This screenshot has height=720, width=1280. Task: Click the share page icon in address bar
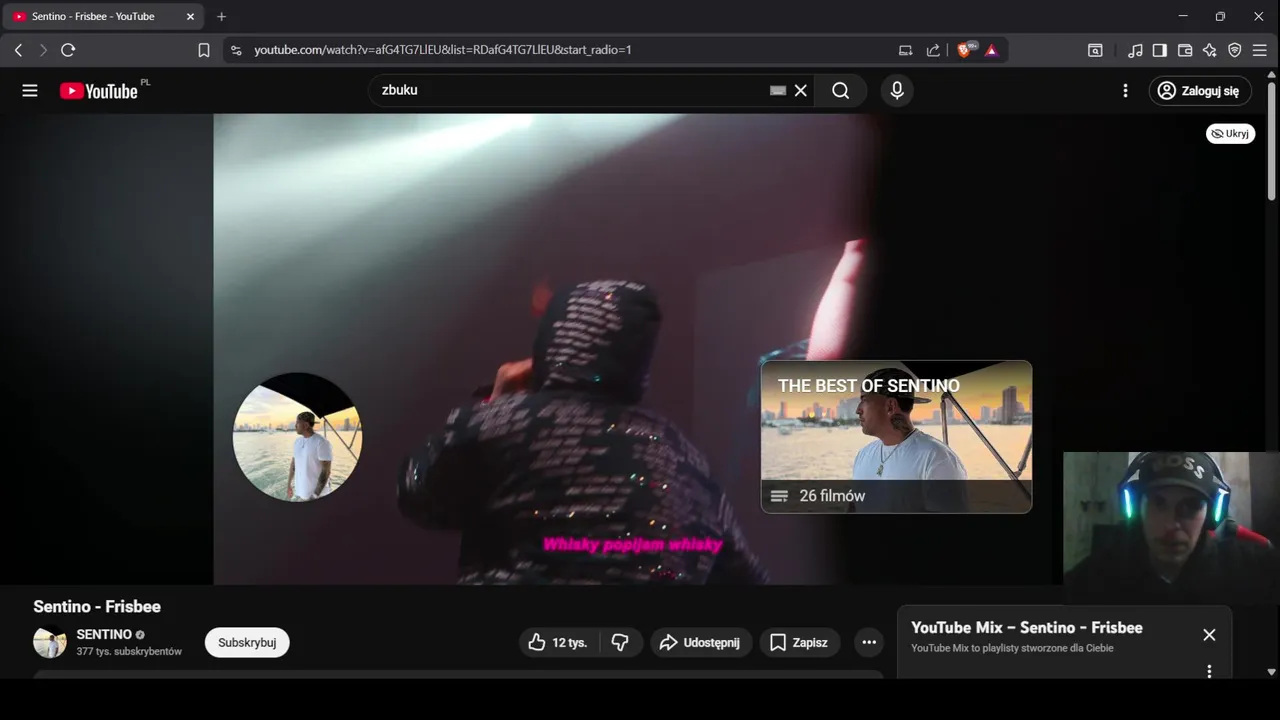933,50
